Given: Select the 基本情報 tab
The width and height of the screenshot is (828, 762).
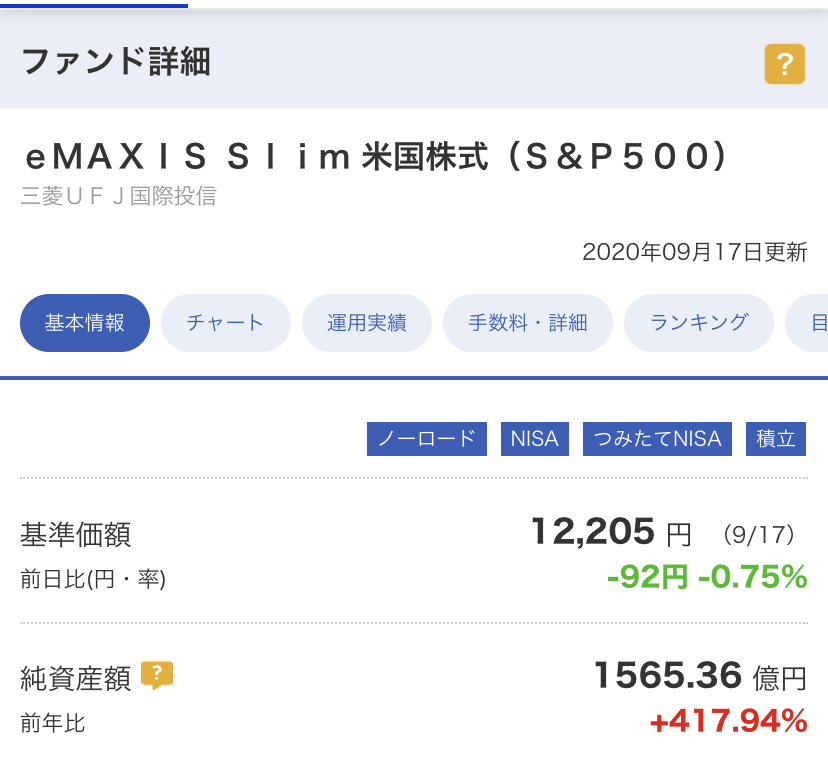Looking at the screenshot, I should pyautogui.click(x=85, y=323).
